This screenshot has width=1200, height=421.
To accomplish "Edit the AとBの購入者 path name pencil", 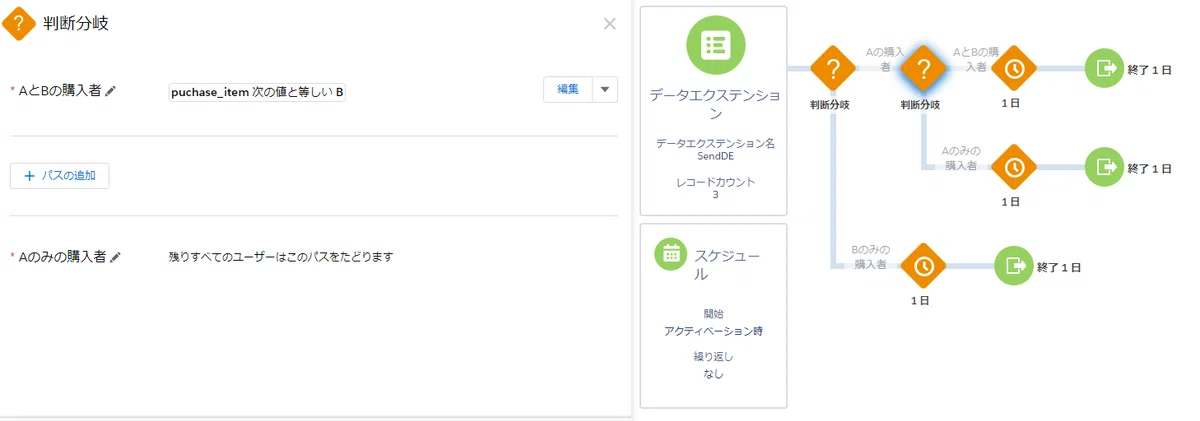I will [x=111, y=91].
